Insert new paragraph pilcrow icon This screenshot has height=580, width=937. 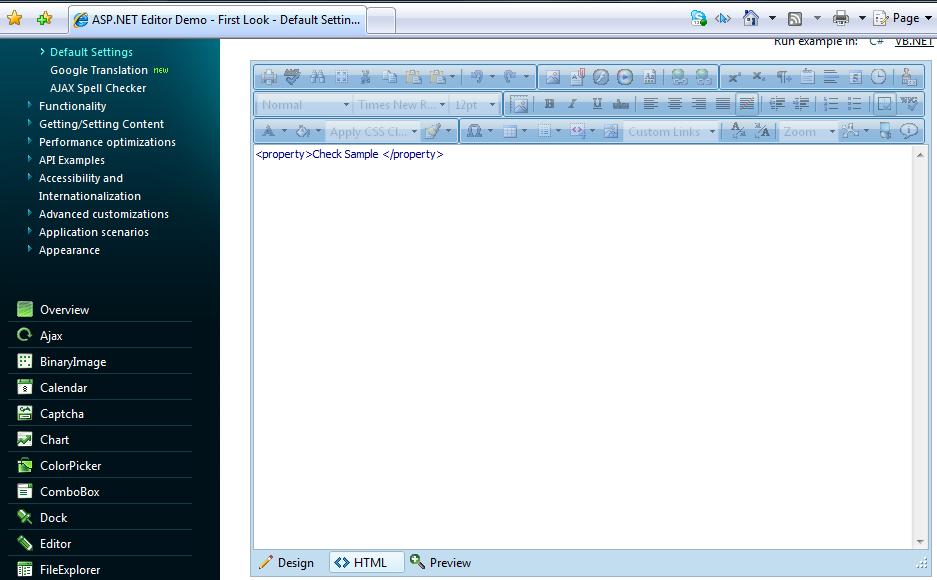point(783,77)
